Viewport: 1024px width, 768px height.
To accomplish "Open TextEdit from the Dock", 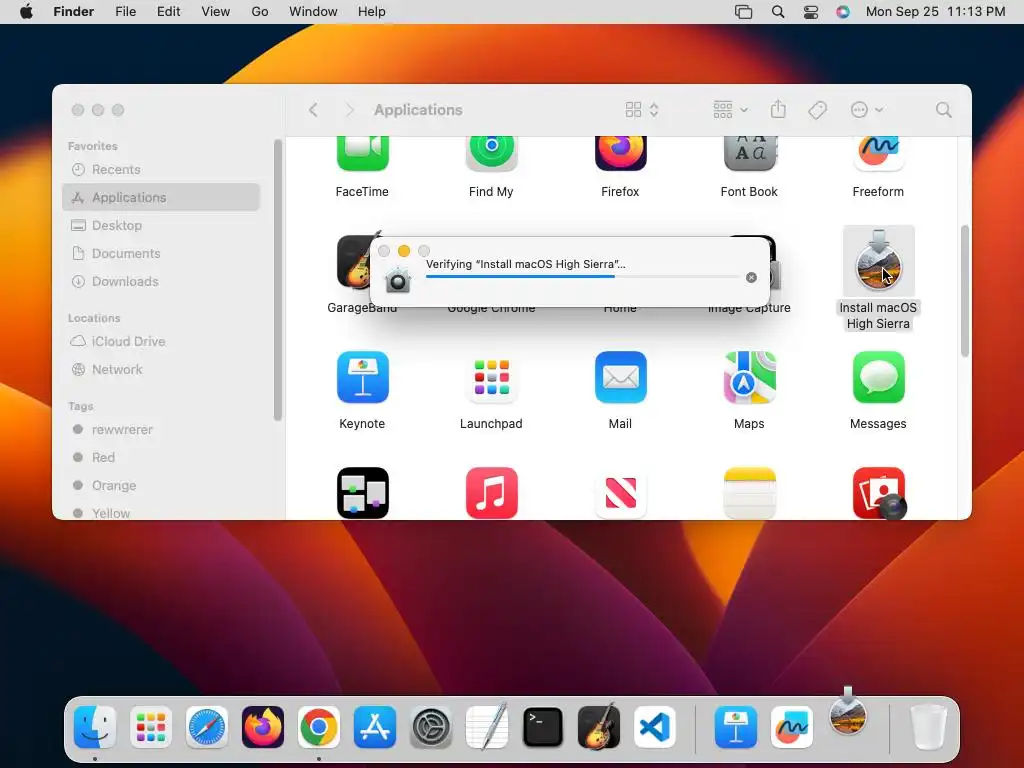I will point(487,726).
